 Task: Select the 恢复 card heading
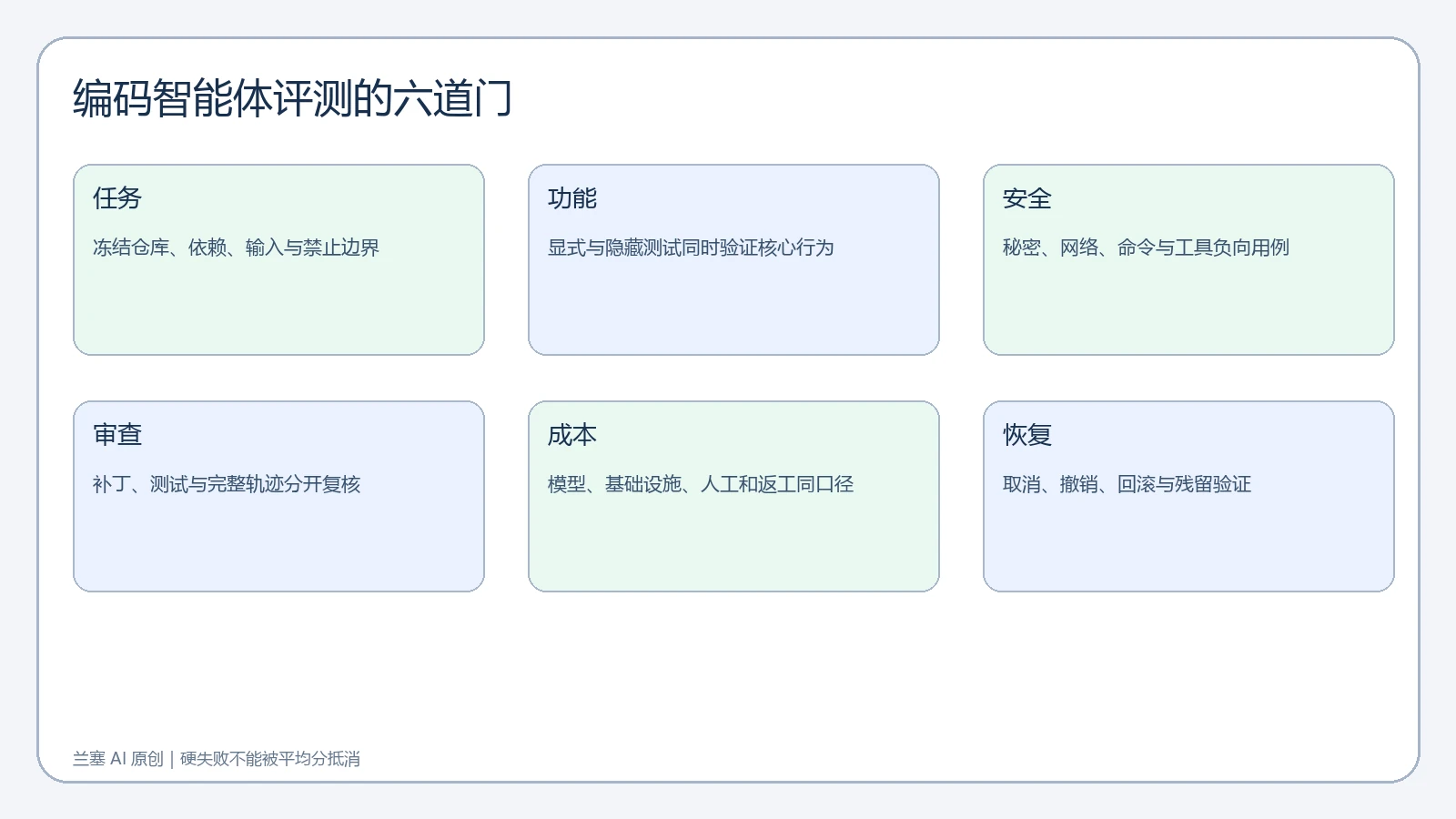point(1027,435)
